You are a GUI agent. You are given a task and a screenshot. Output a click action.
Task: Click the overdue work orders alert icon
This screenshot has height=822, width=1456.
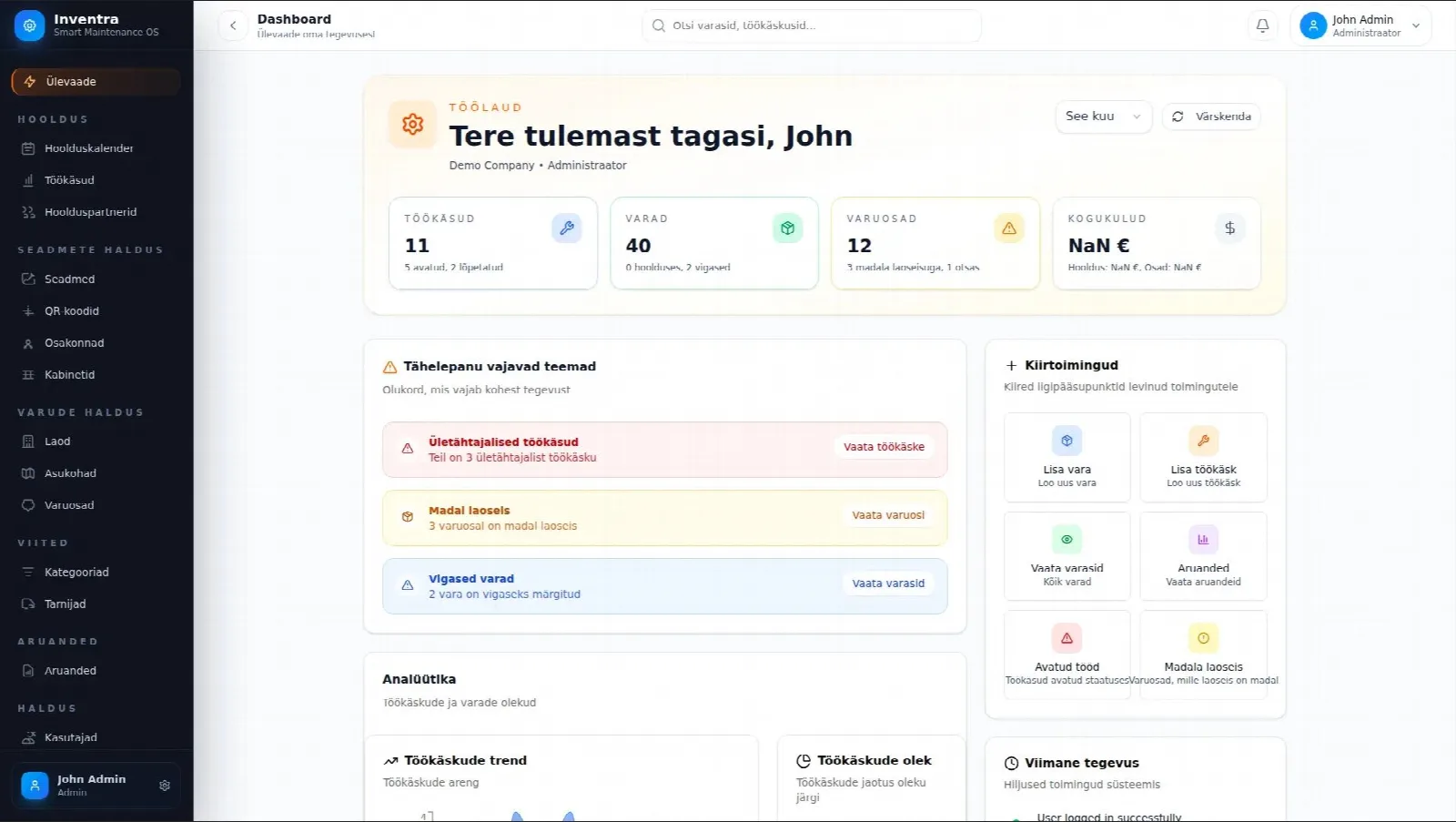click(x=408, y=449)
